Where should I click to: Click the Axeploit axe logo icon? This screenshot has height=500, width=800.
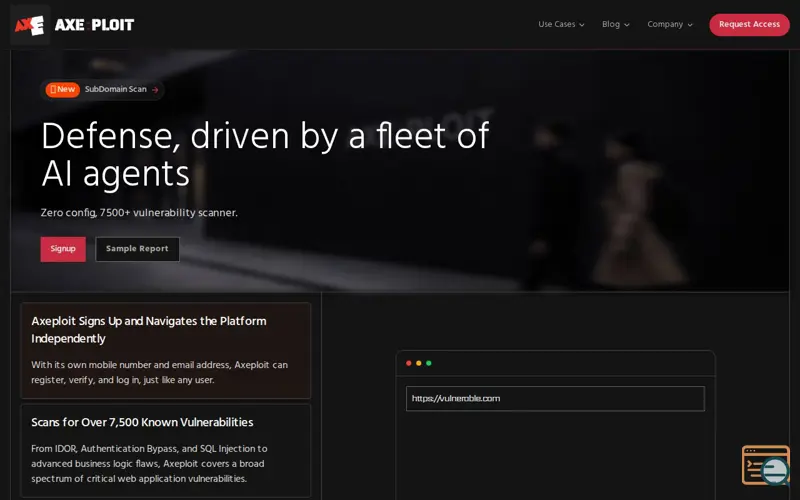click(x=30, y=24)
